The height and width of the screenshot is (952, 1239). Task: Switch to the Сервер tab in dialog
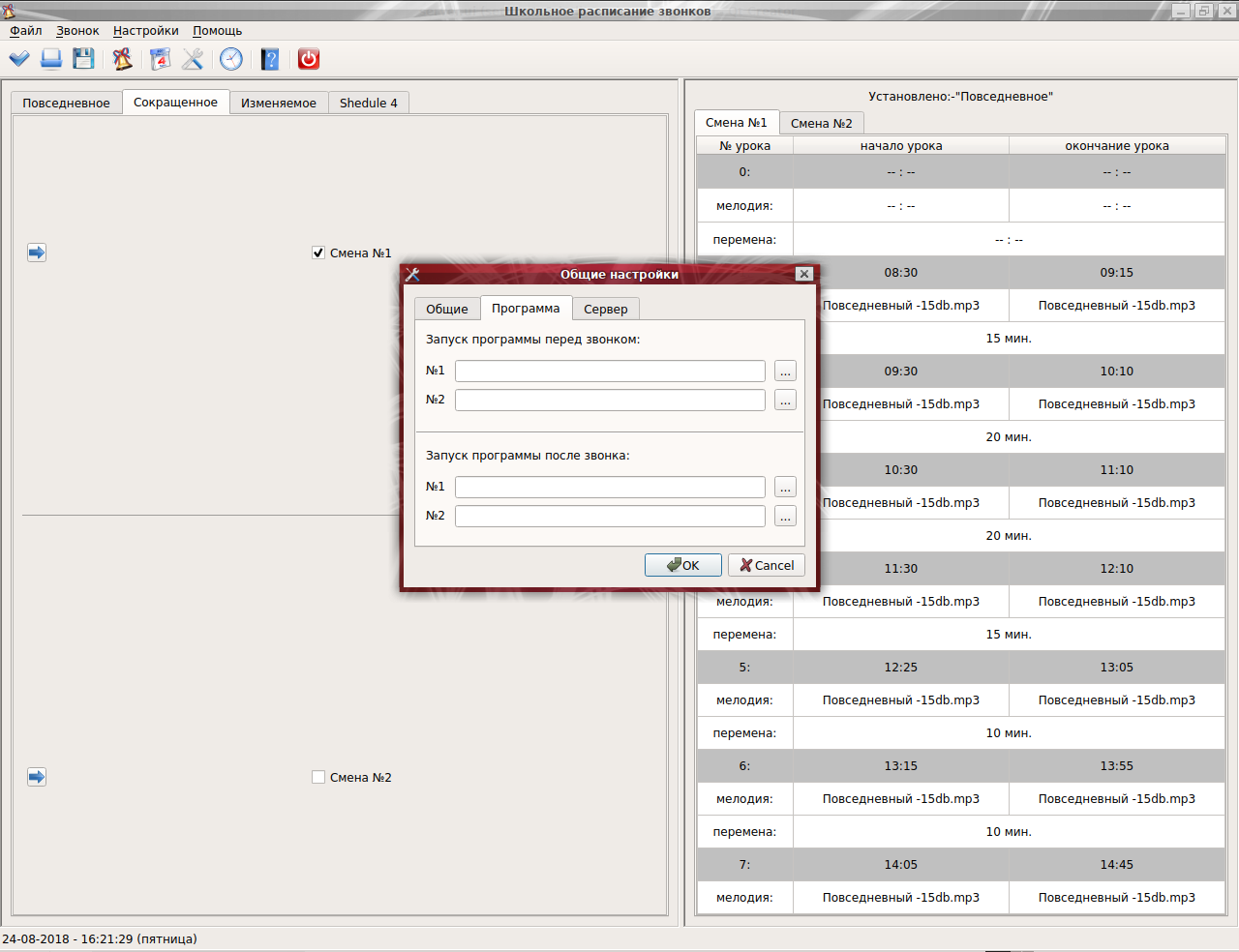pyautogui.click(x=605, y=309)
